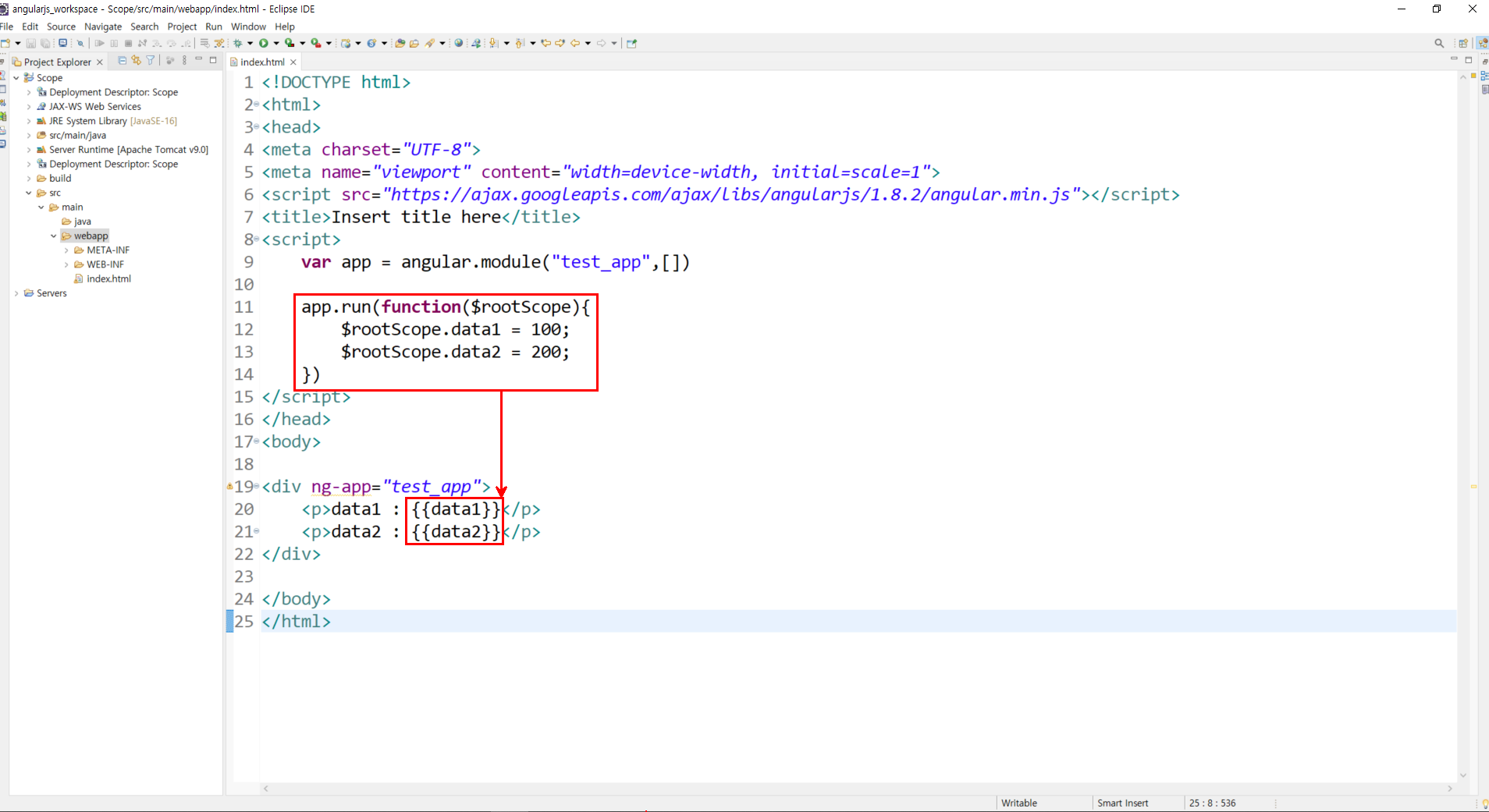Click the warning marker on line 19

230,486
